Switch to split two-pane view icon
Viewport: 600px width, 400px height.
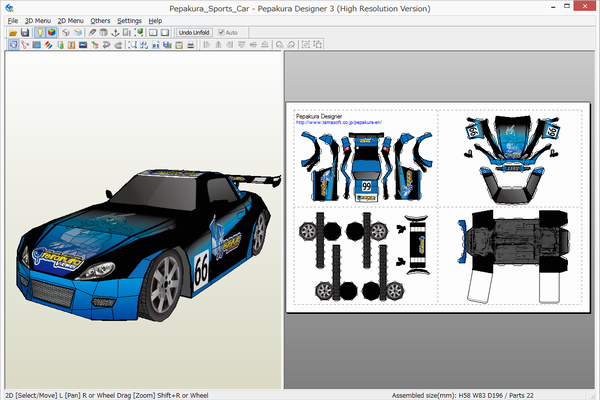pos(153,33)
